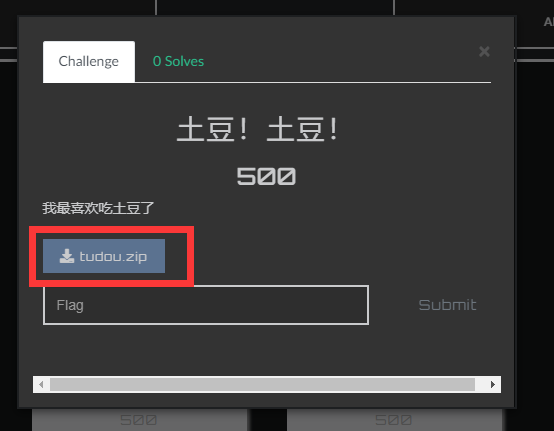Focus the Flag input field

[x=206, y=305]
